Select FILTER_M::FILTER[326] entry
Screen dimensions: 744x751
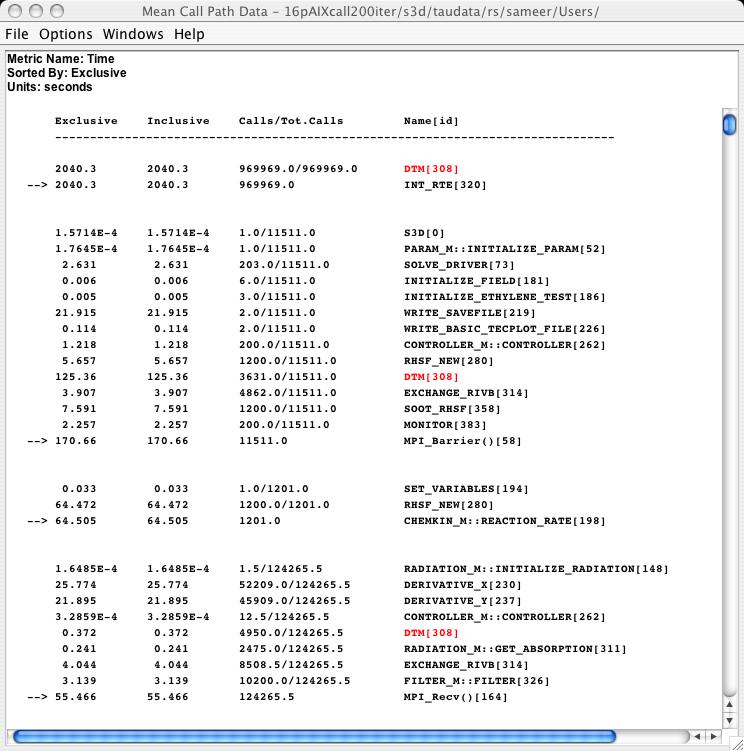pyautogui.click(x=477, y=681)
